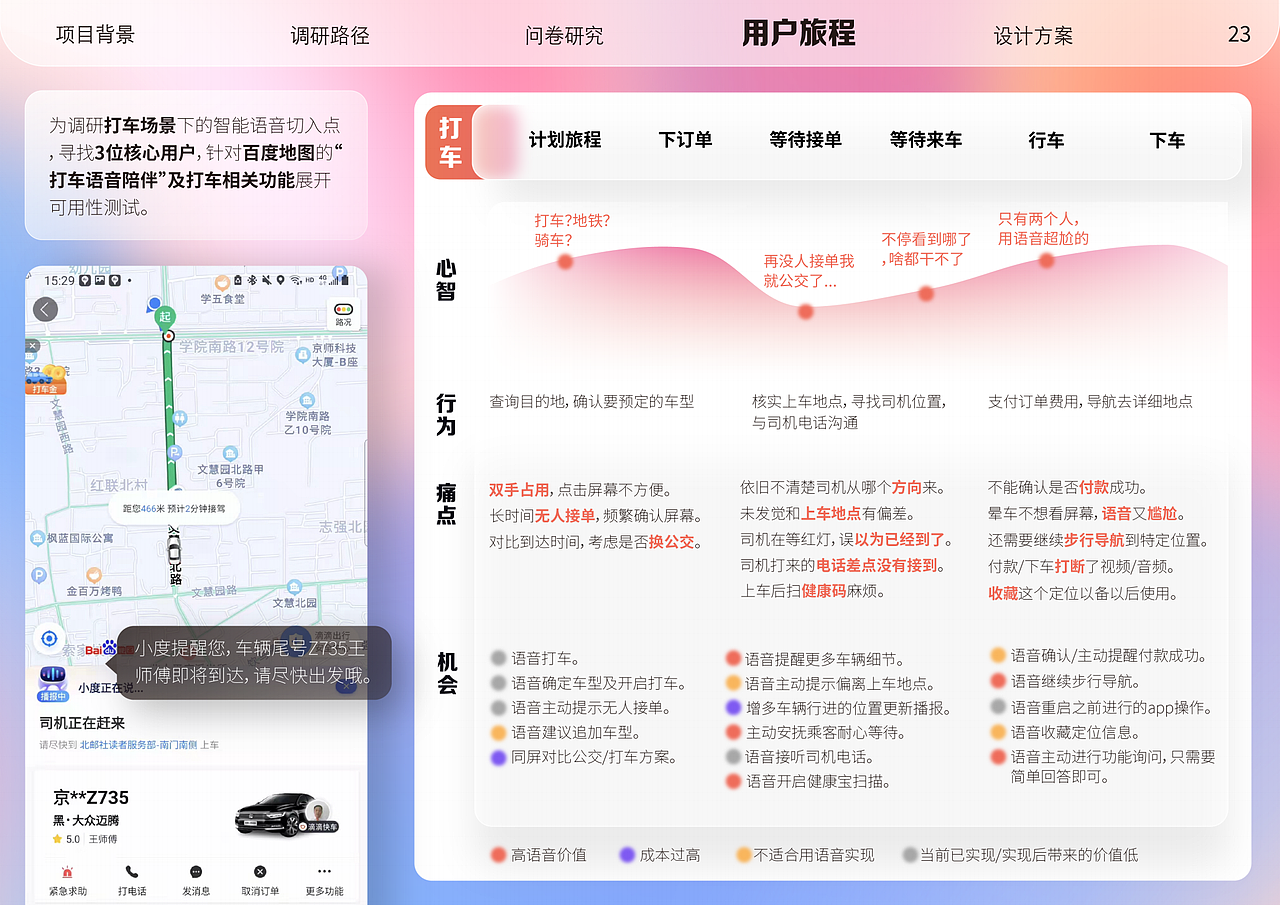Click the red 高语音价值 legend dot
This screenshot has width=1280, height=905.
pyautogui.click(x=499, y=855)
